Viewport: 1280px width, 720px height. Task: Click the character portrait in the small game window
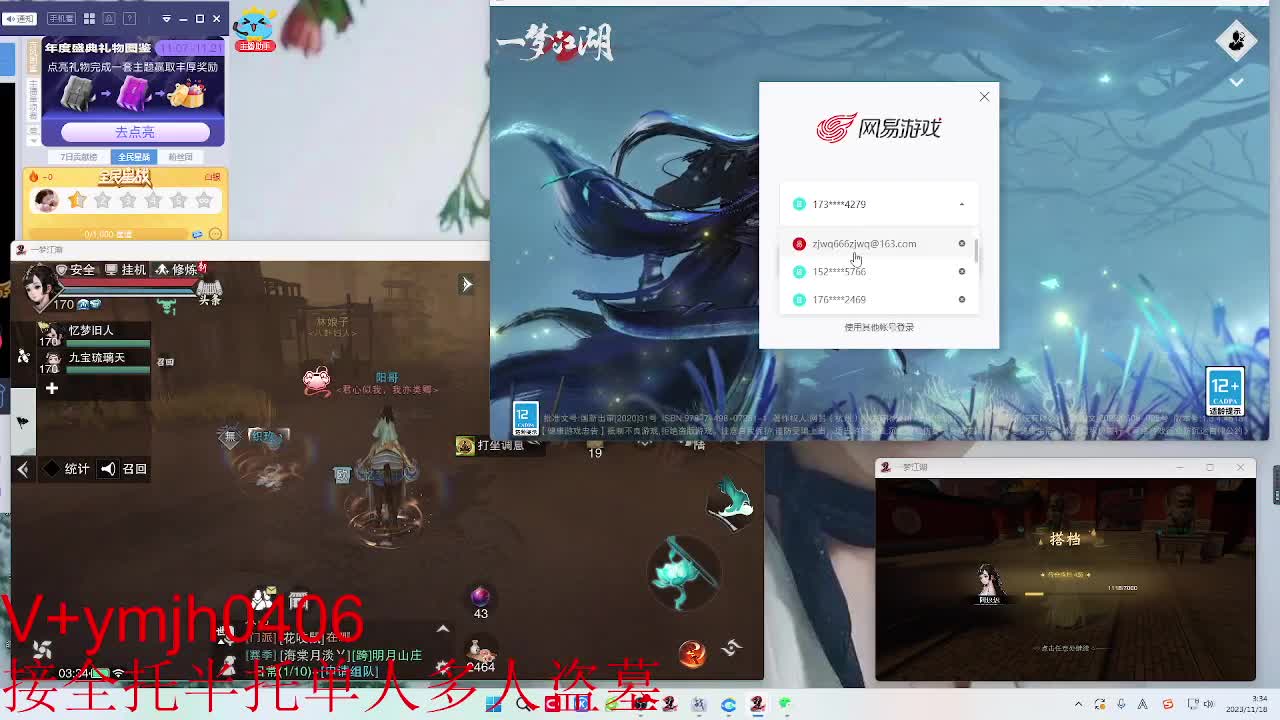[x=988, y=581]
